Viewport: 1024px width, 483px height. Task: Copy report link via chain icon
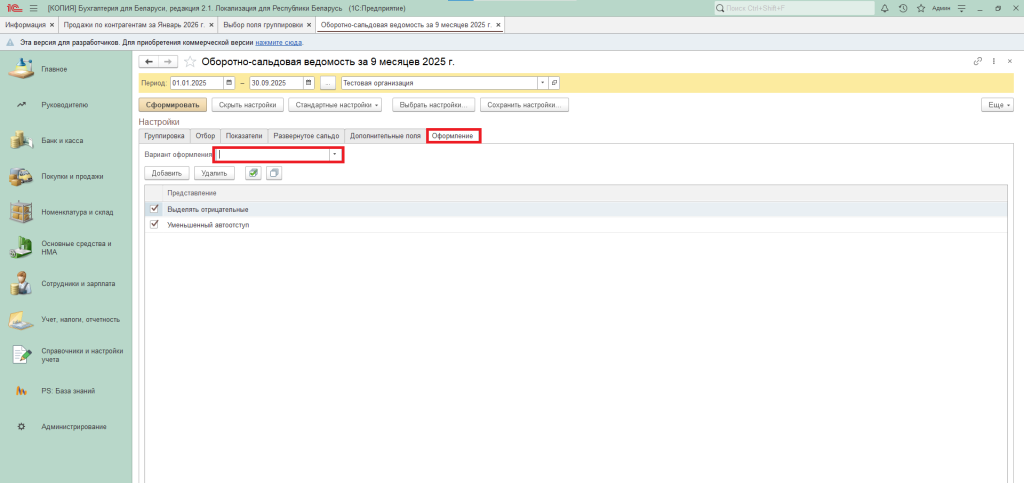tap(978, 62)
